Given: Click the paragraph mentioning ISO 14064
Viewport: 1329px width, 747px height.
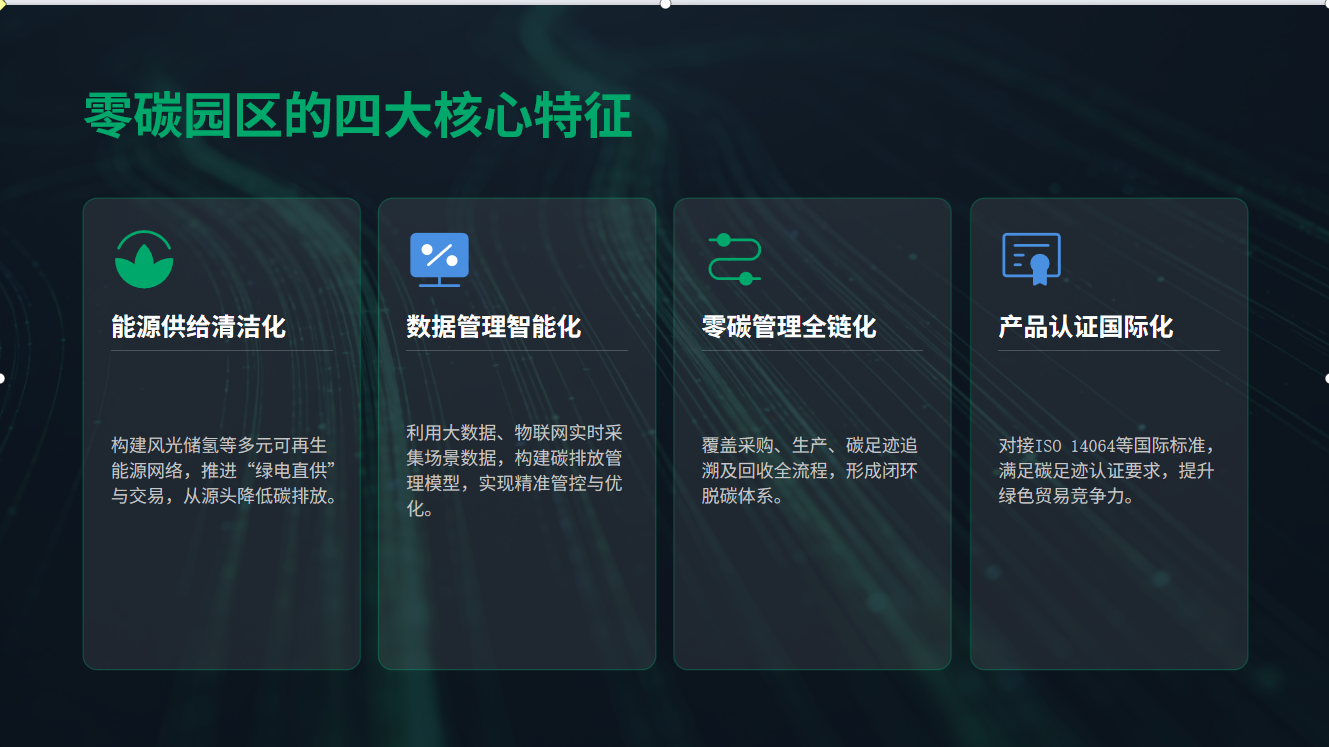Looking at the screenshot, I should [x=1107, y=470].
